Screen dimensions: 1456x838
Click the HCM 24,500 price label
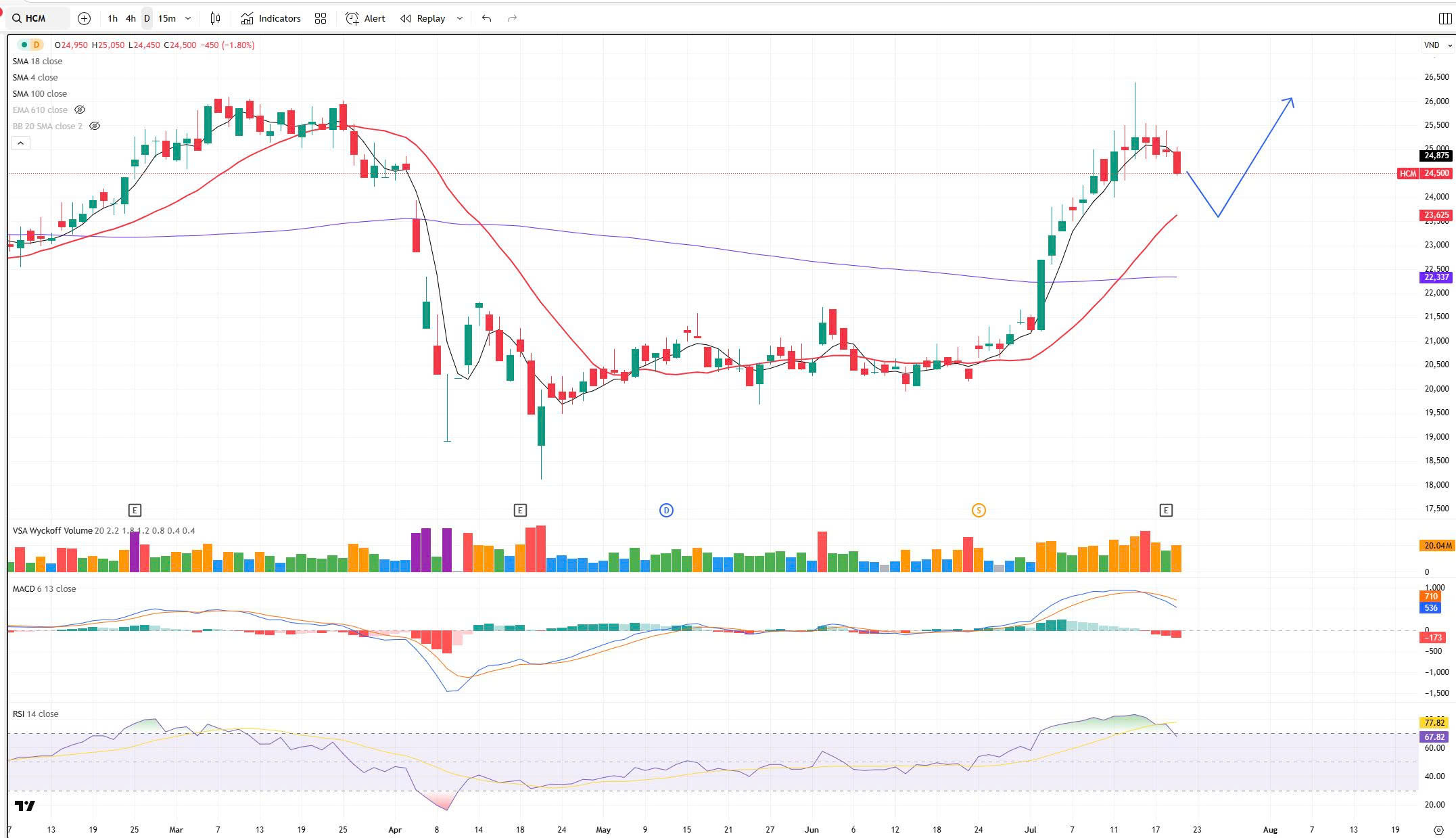coord(1425,173)
